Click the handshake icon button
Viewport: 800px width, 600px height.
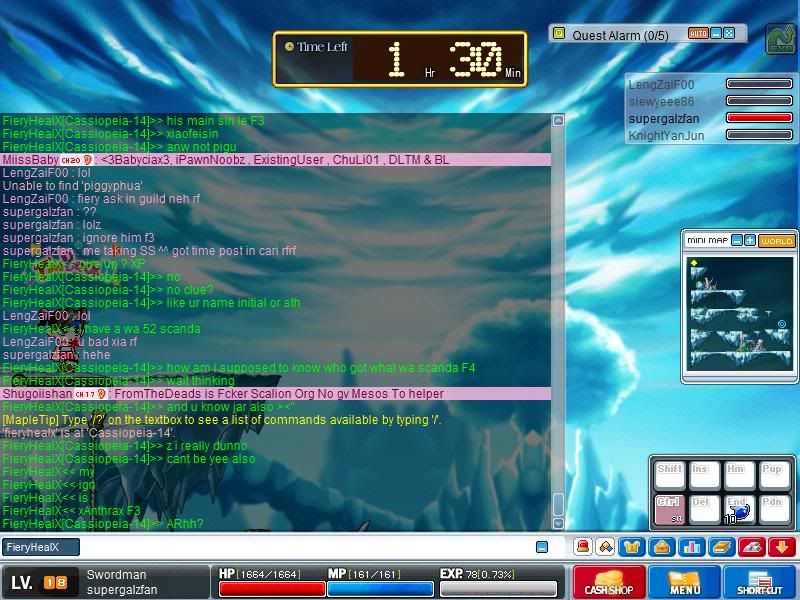pyautogui.click(x=606, y=547)
